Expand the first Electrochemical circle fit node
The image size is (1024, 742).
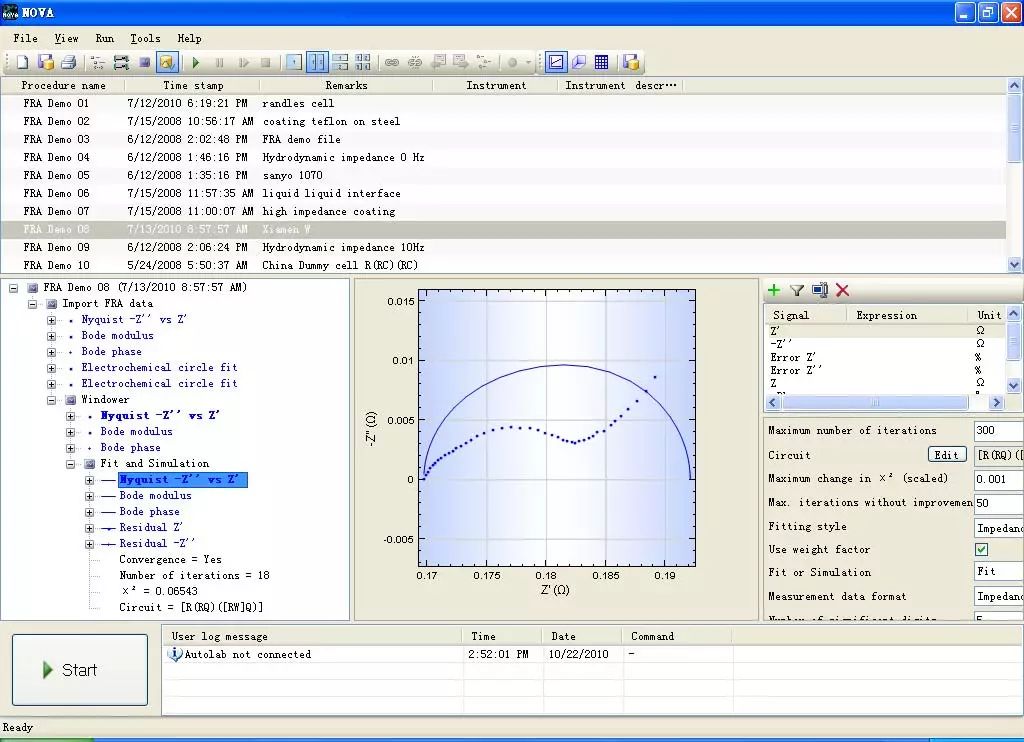(x=51, y=368)
